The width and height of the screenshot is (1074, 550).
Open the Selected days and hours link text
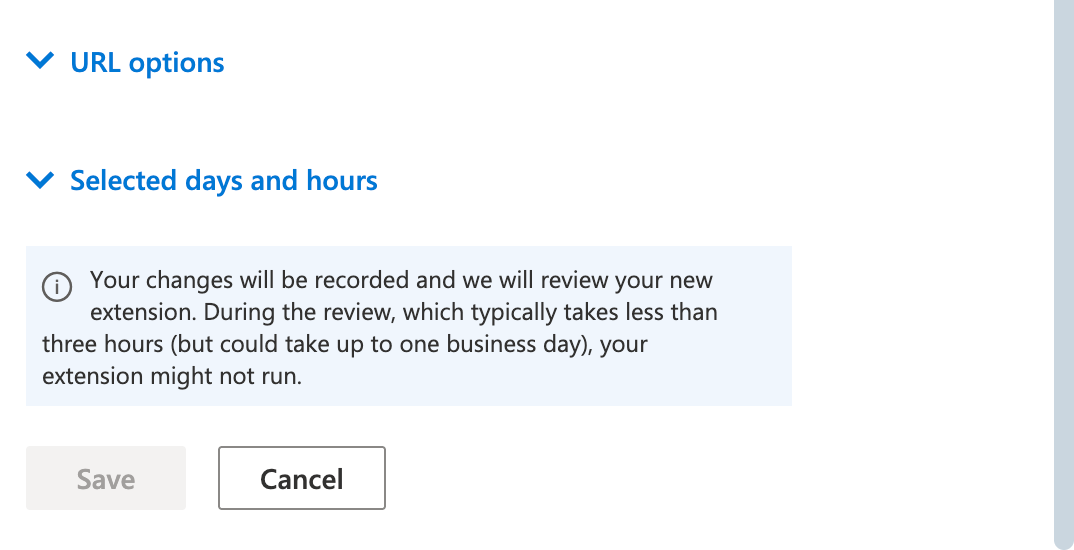223,181
